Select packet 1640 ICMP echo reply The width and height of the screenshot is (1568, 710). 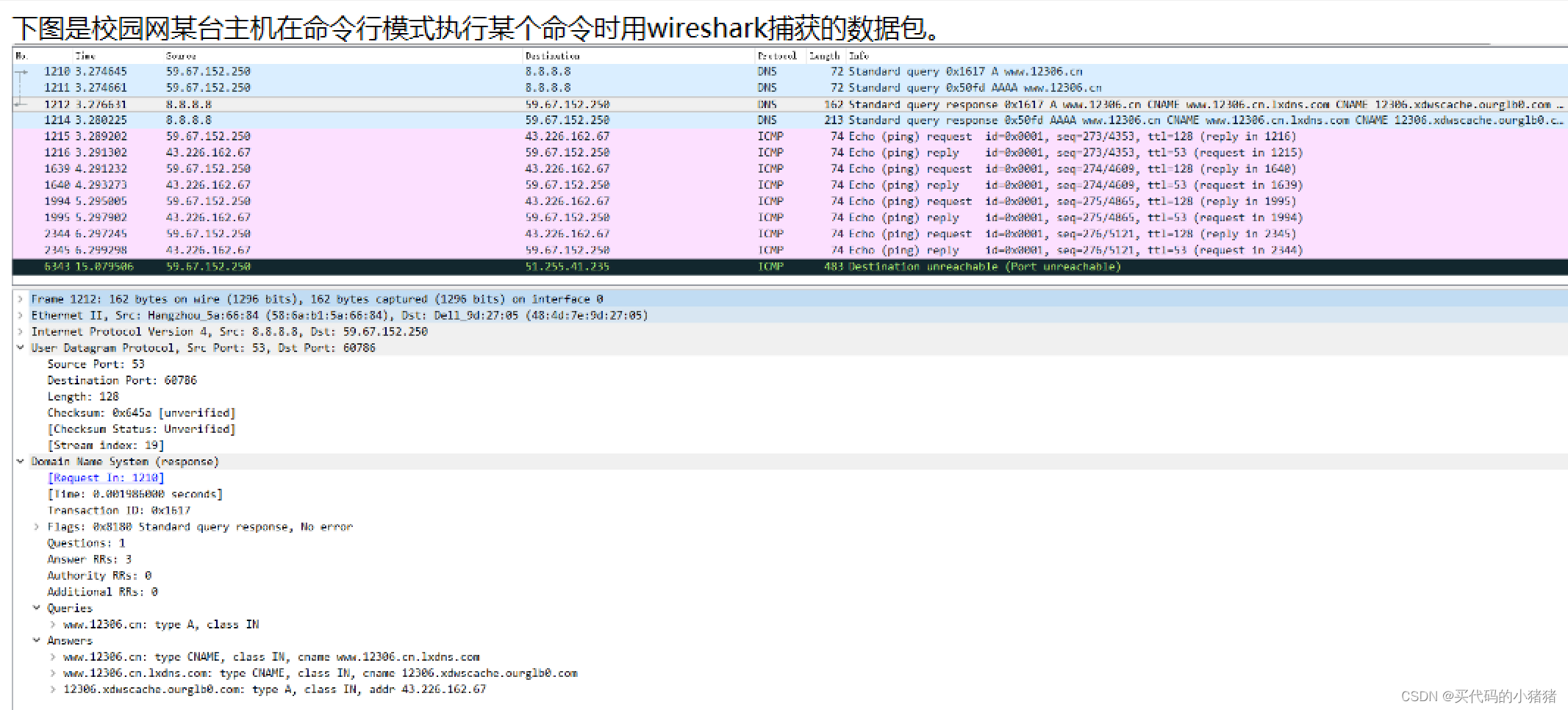[x=790, y=184]
